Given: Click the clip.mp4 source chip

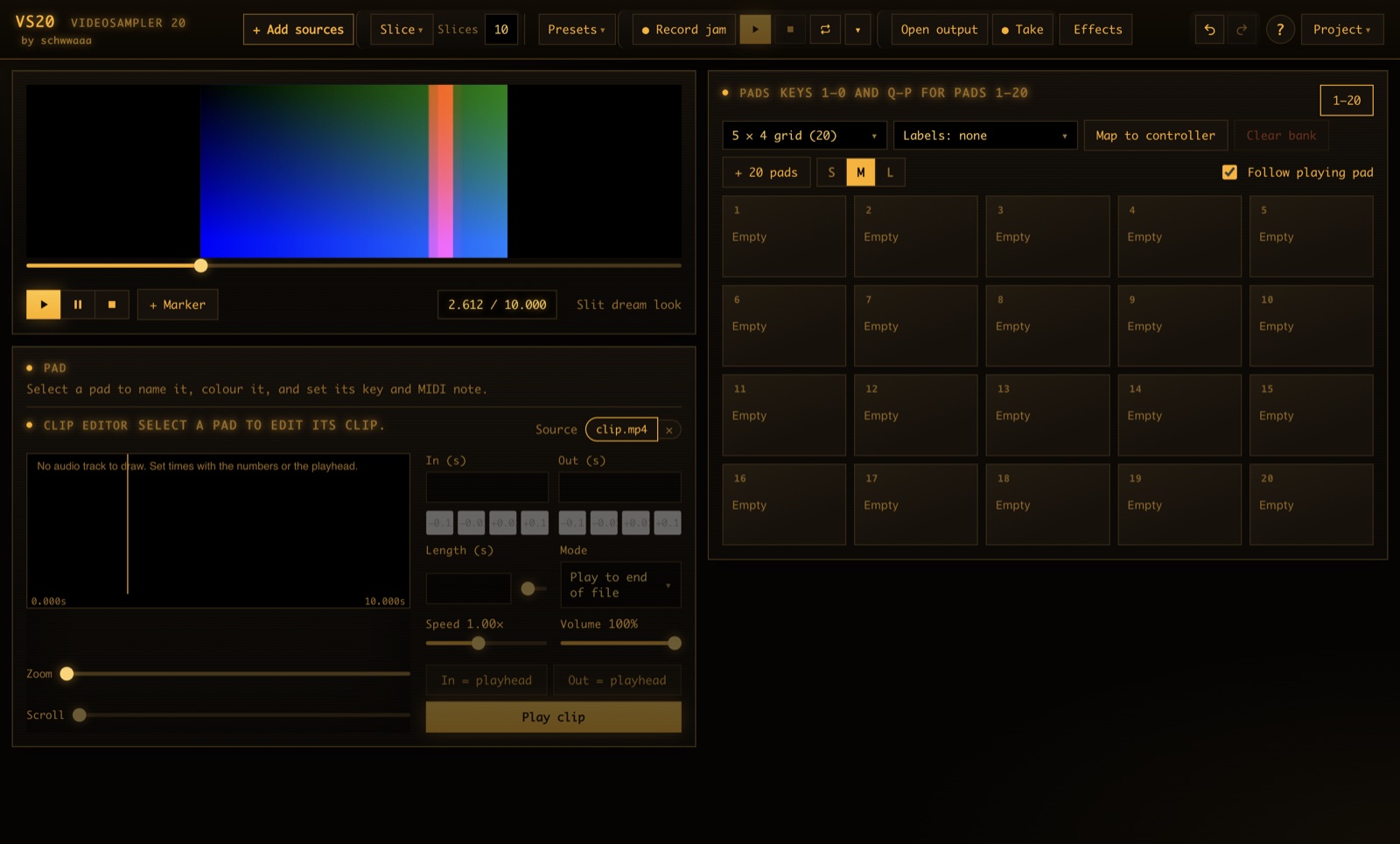Looking at the screenshot, I should click(x=621, y=430).
